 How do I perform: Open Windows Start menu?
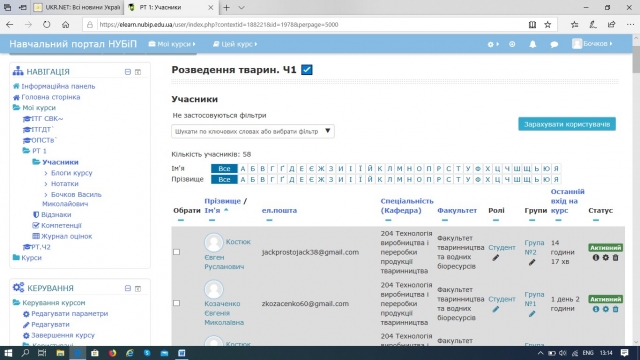[x=8, y=353]
